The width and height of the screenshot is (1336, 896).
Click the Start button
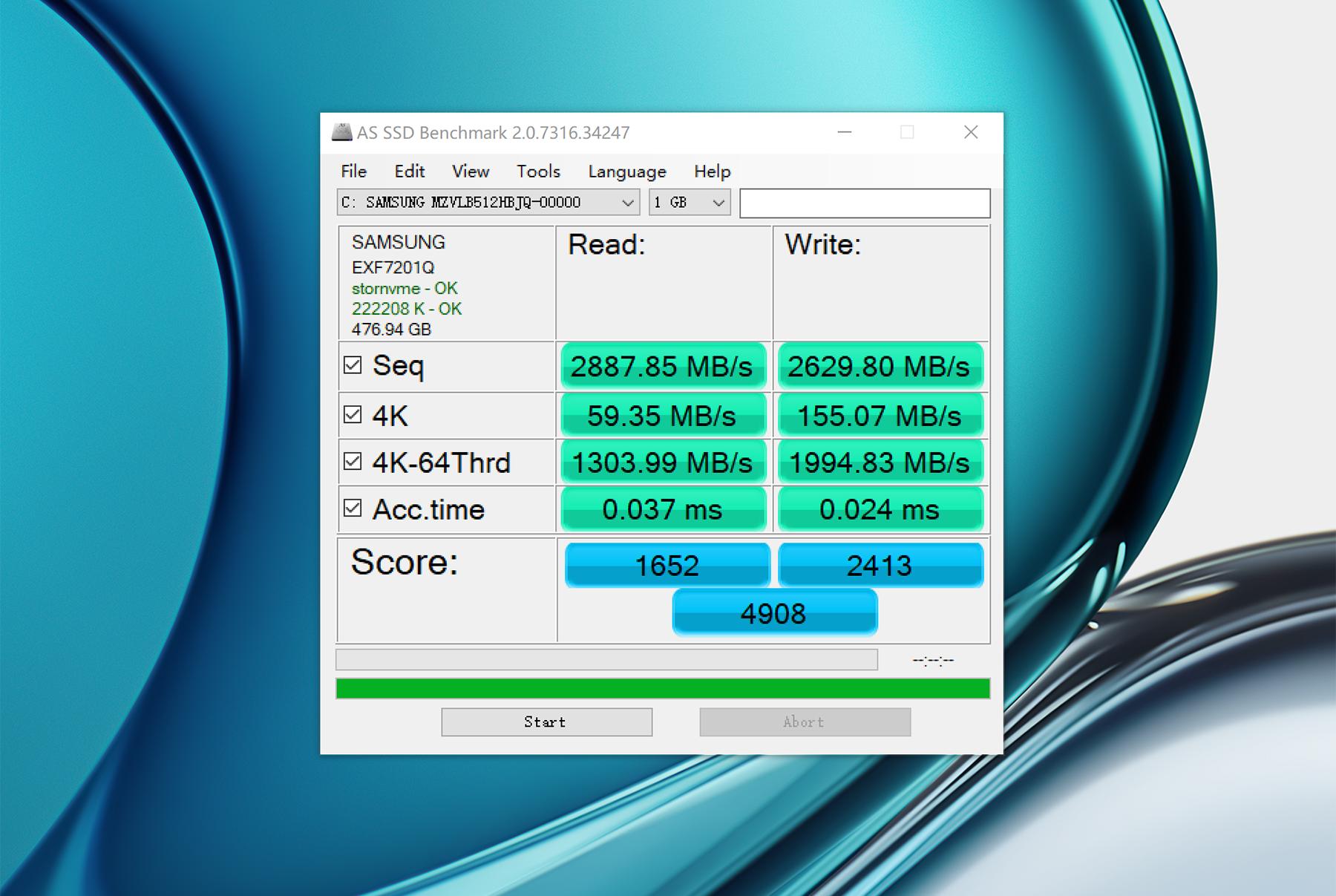pos(546,722)
